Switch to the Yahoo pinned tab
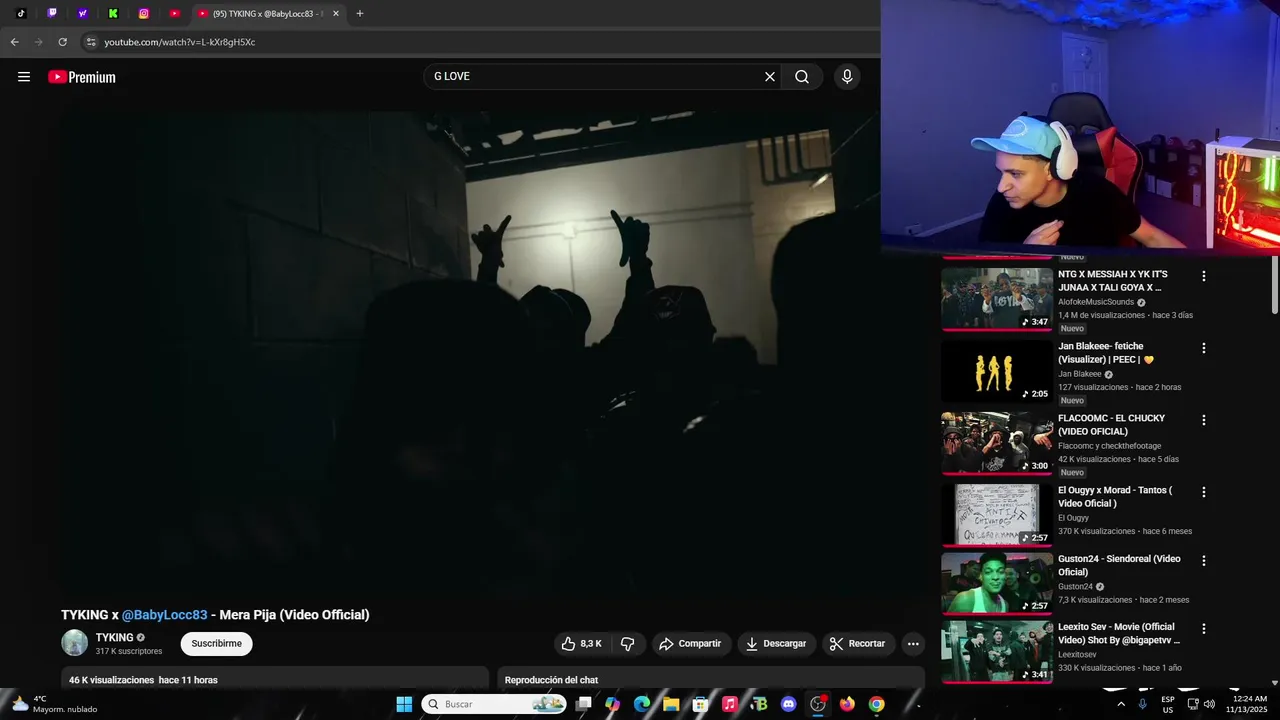This screenshot has height=720, width=1280. coord(82,14)
